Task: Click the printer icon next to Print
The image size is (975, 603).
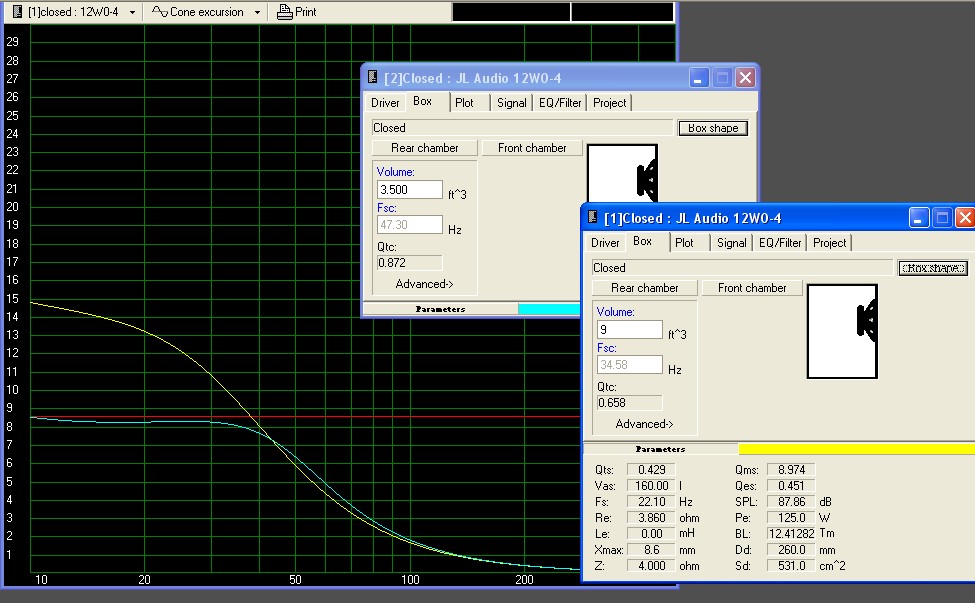Action: [x=284, y=12]
